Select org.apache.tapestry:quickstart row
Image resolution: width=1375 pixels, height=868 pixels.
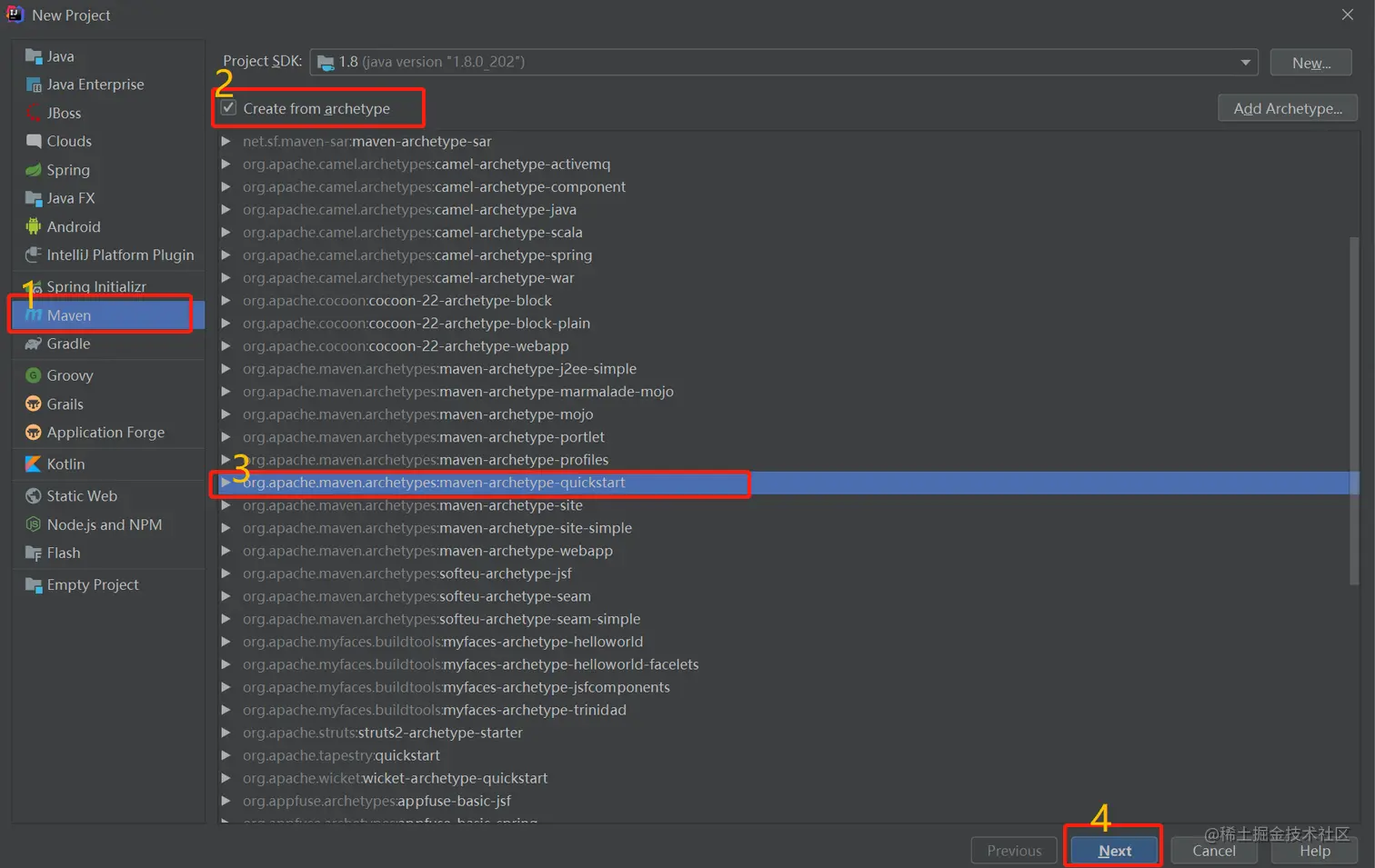pos(788,754)
